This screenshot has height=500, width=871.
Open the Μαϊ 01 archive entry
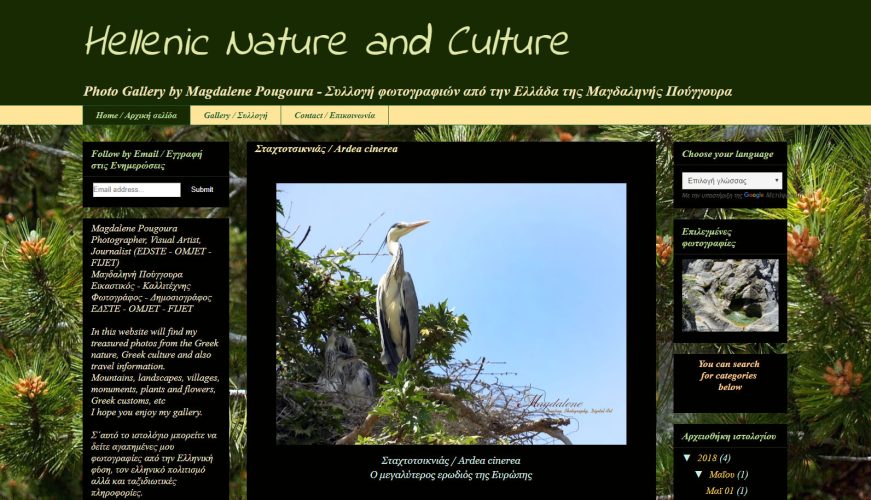pyautogui.click(x=720, y=491)
